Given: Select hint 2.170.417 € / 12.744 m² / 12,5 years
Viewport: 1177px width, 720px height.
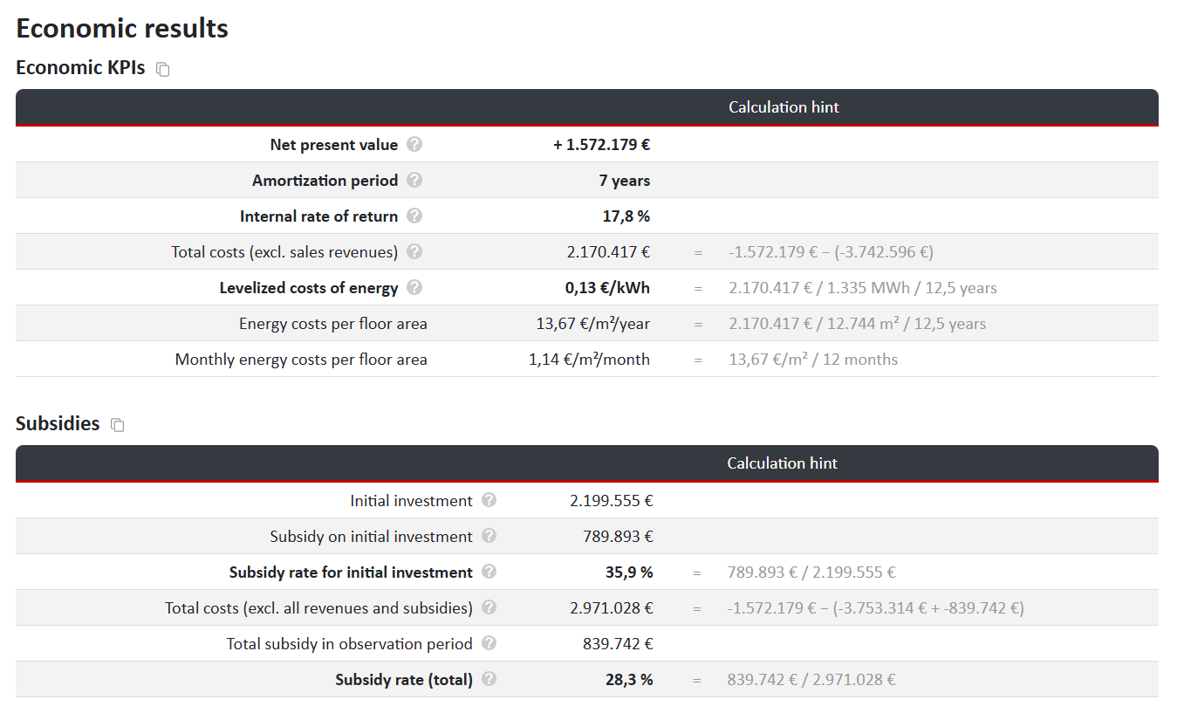Looking at the screenshot, I should (857, 324).
